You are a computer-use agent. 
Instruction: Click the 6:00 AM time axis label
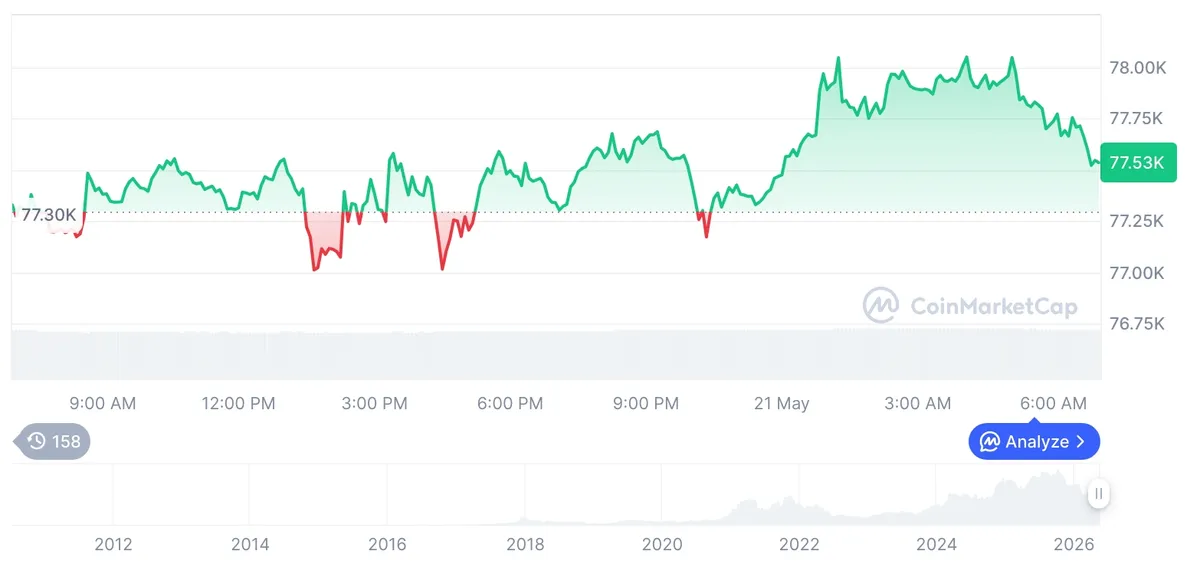(1053, 403)
